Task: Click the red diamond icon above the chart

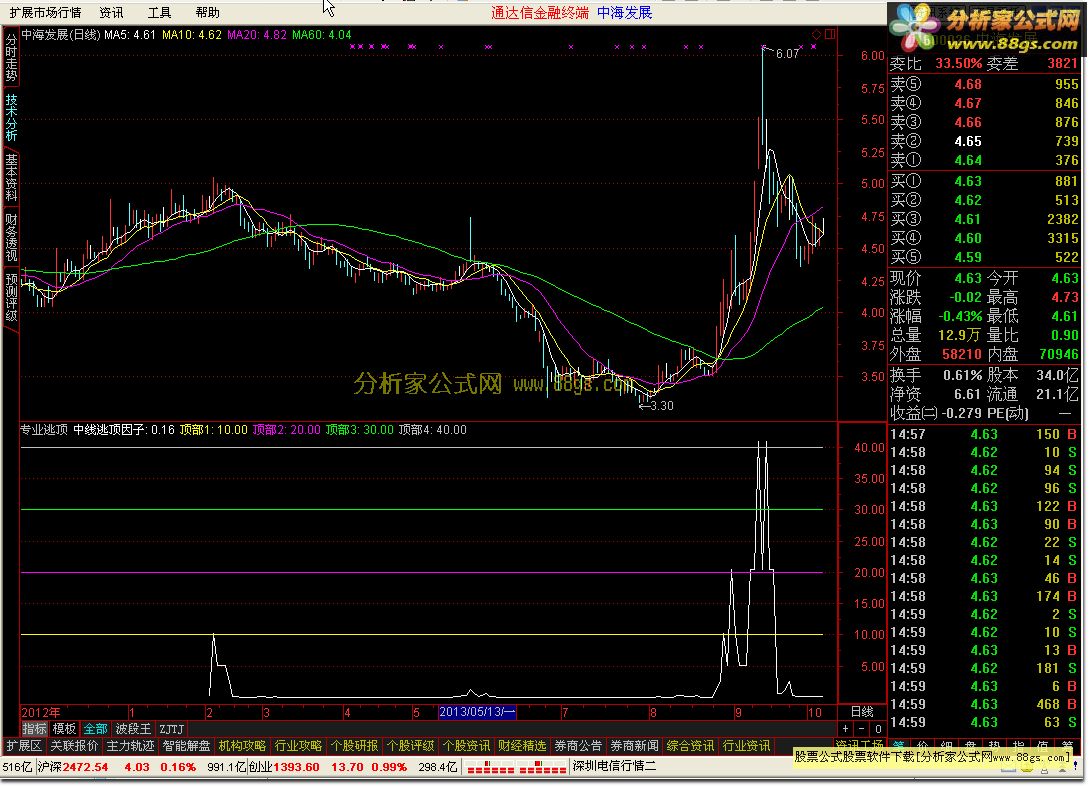Action: point(816,34)
